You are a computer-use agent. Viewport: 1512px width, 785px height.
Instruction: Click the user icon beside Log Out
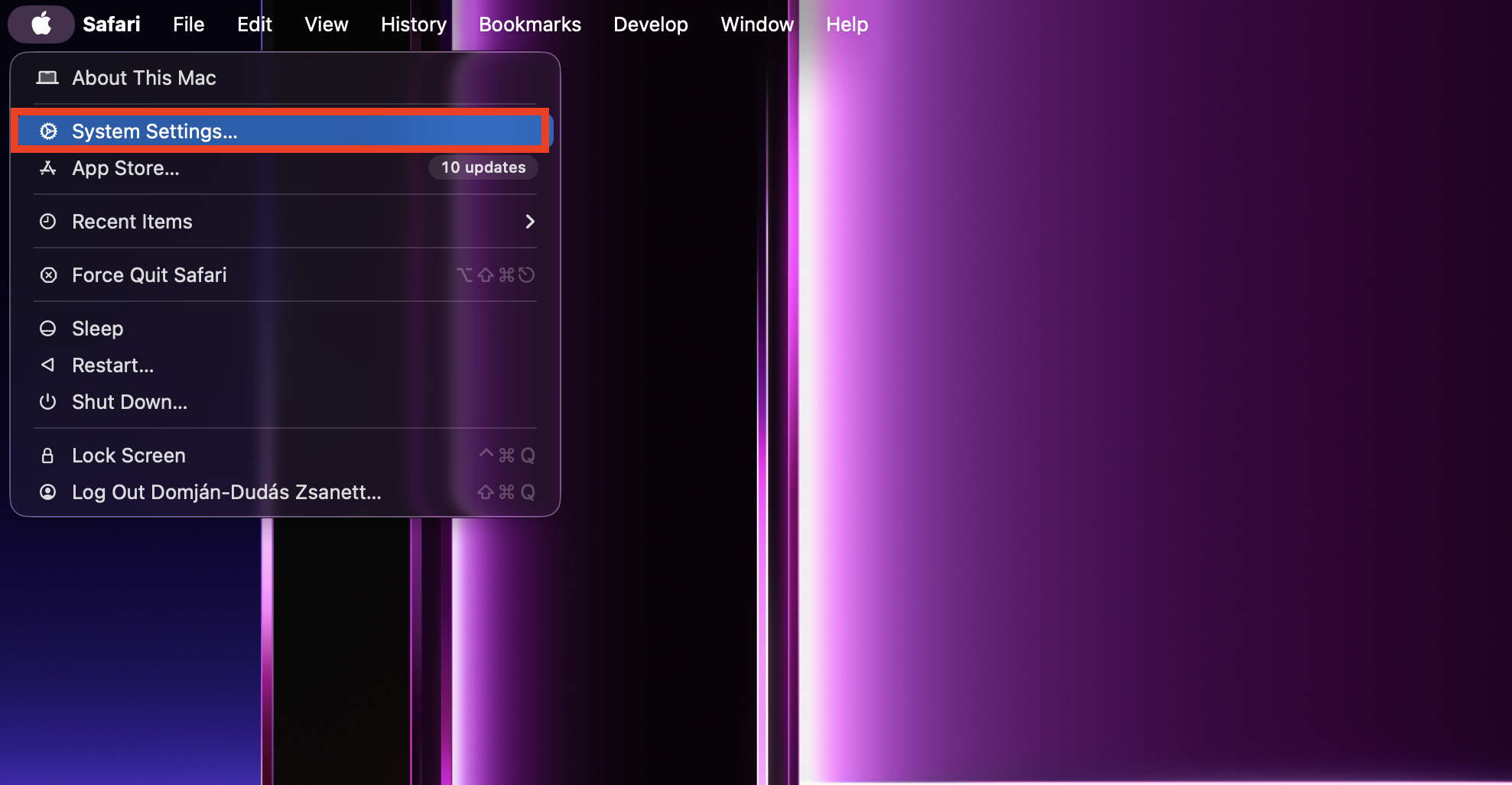(48, 492)
